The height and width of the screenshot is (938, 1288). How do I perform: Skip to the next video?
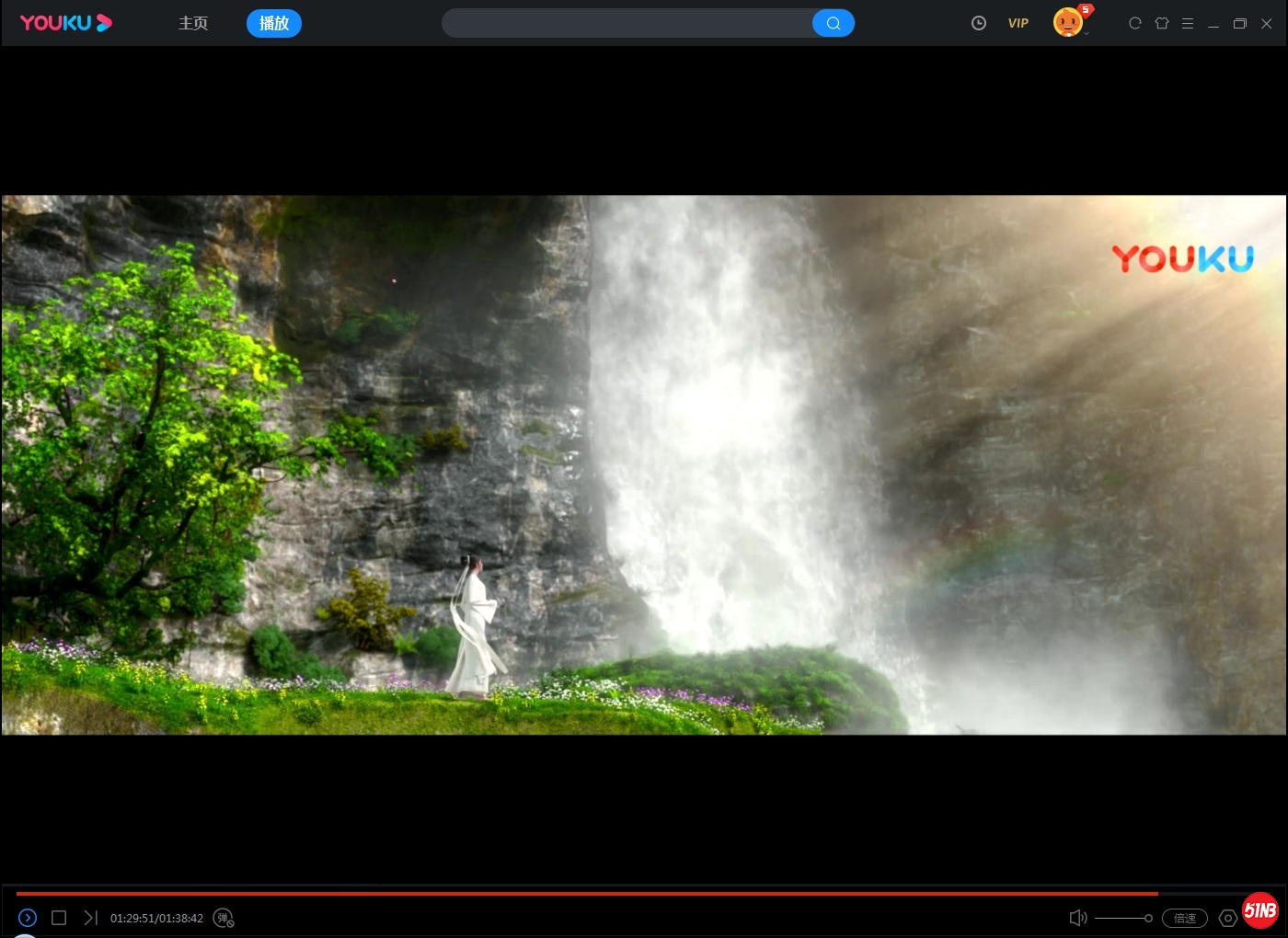tap(90, 918)
